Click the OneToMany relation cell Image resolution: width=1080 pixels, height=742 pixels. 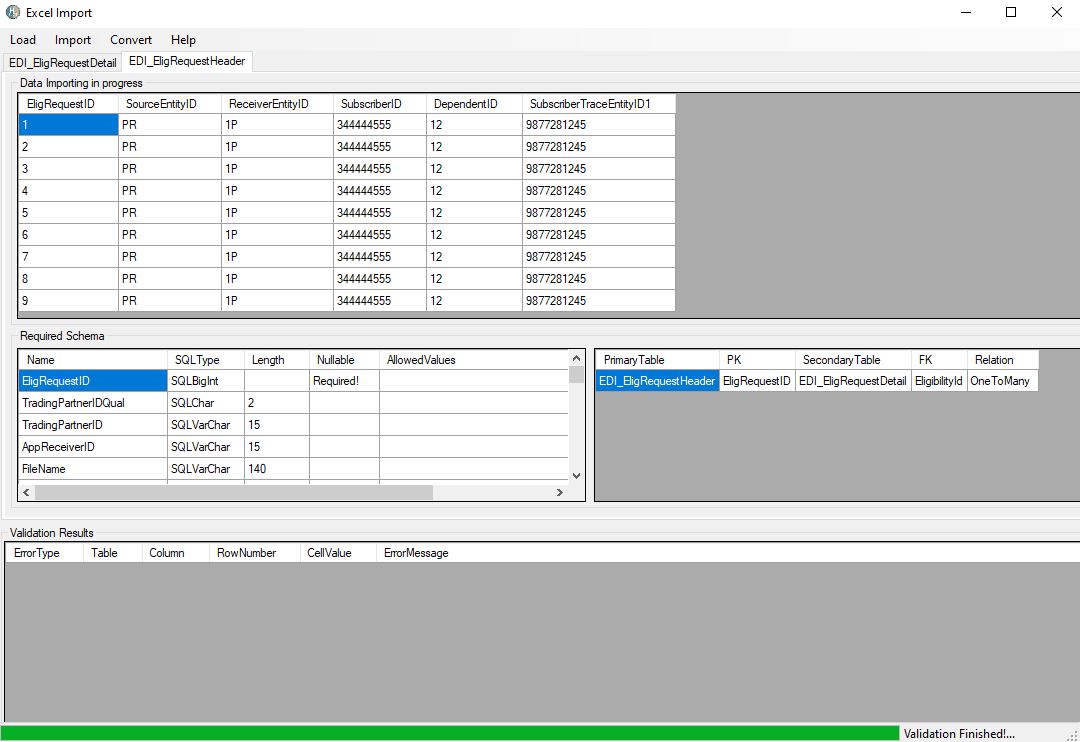coord(1003,381)
